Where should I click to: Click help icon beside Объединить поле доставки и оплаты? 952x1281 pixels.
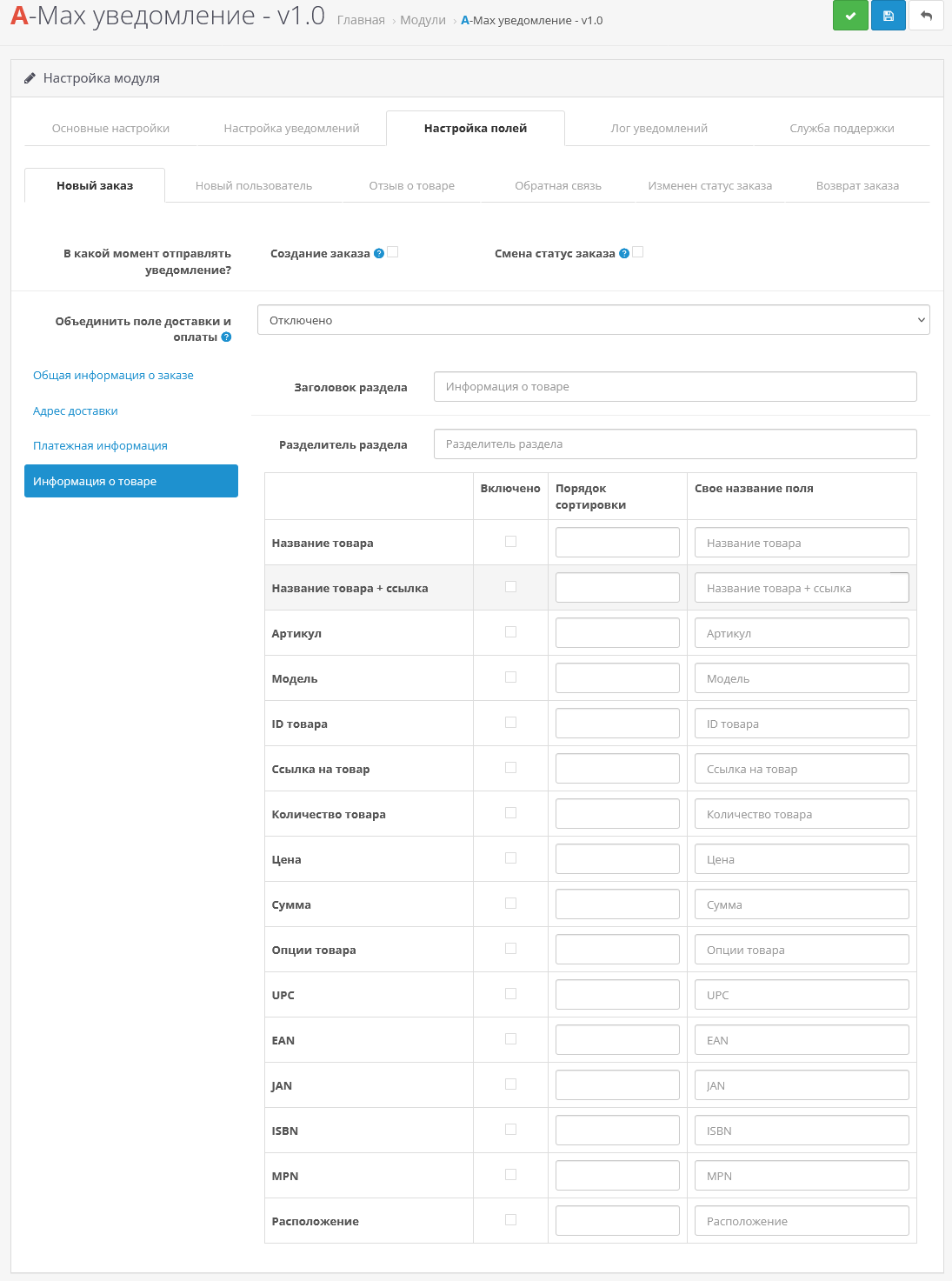click(x=226, y=337)
